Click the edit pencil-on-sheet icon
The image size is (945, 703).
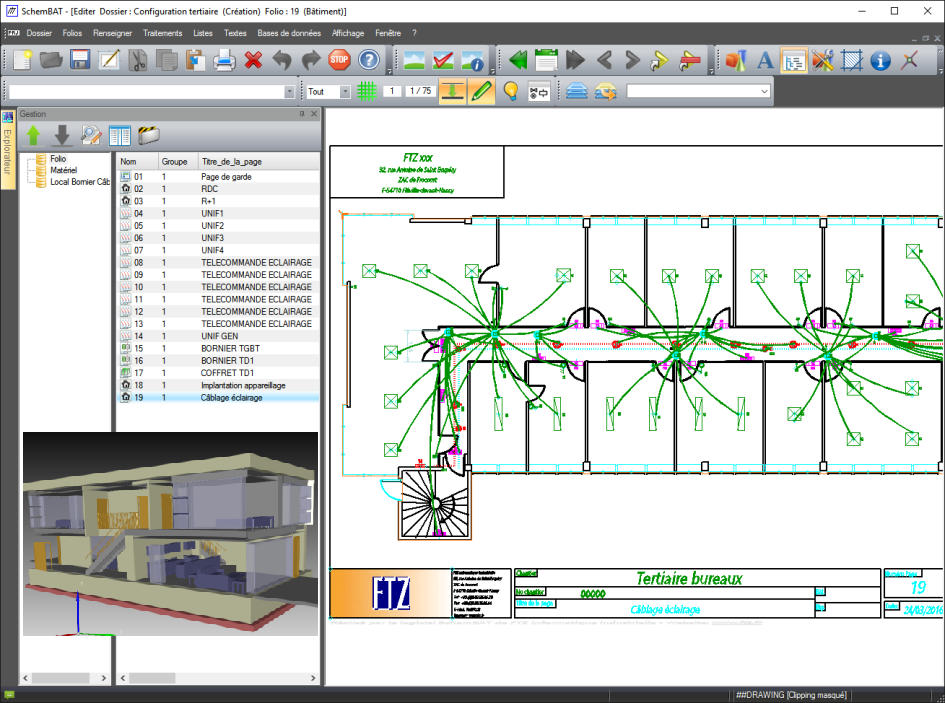click(108, 60)
